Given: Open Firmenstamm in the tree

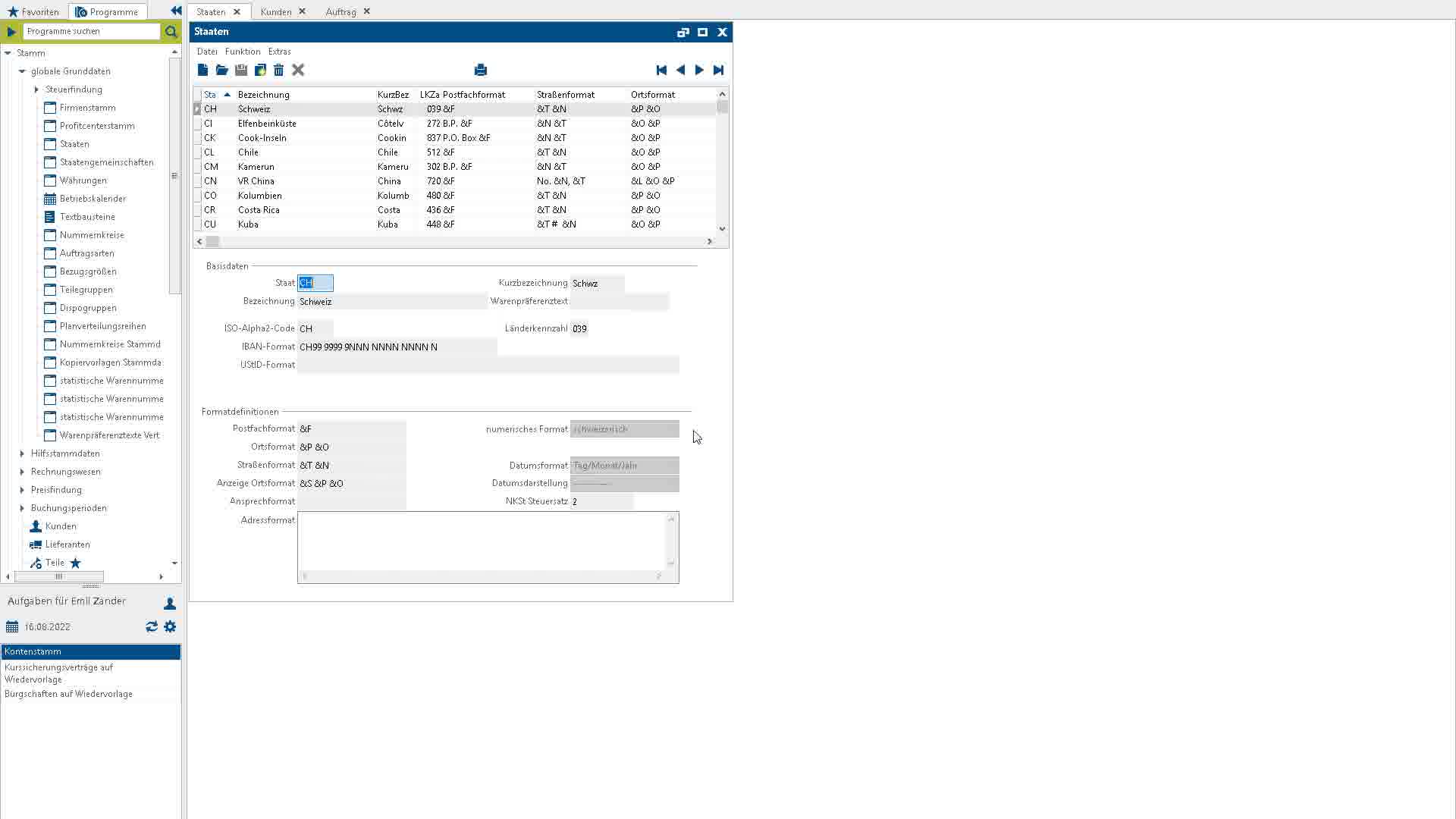Looking at the screenshot, I should point(87,108).
